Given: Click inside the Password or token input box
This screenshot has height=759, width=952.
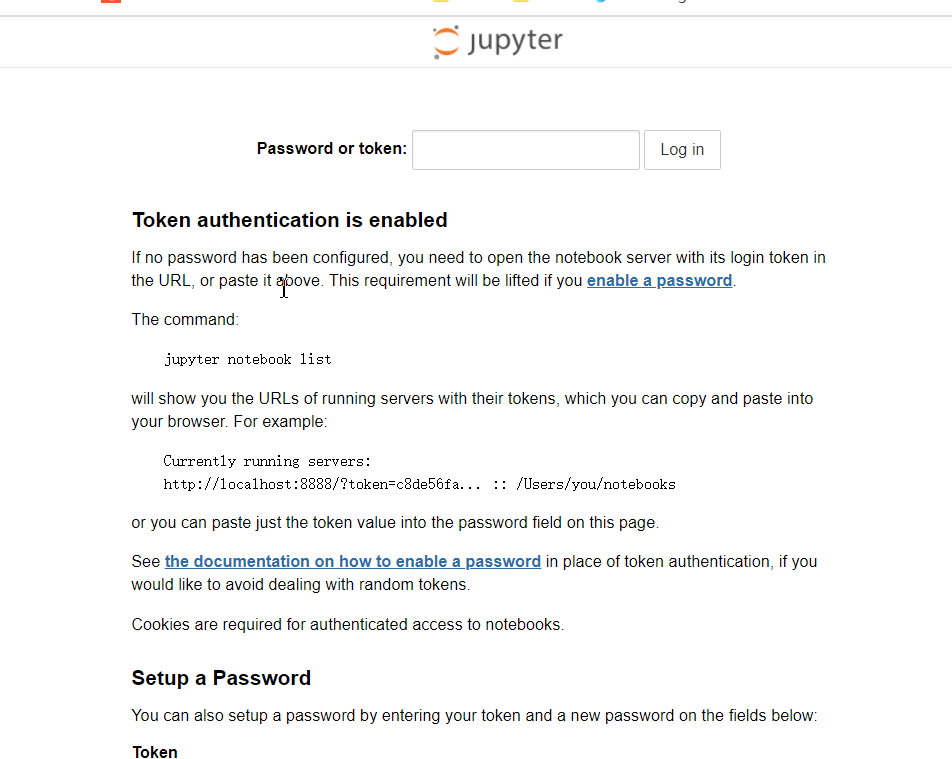Looking at the screenshot, I should (525, 149).
